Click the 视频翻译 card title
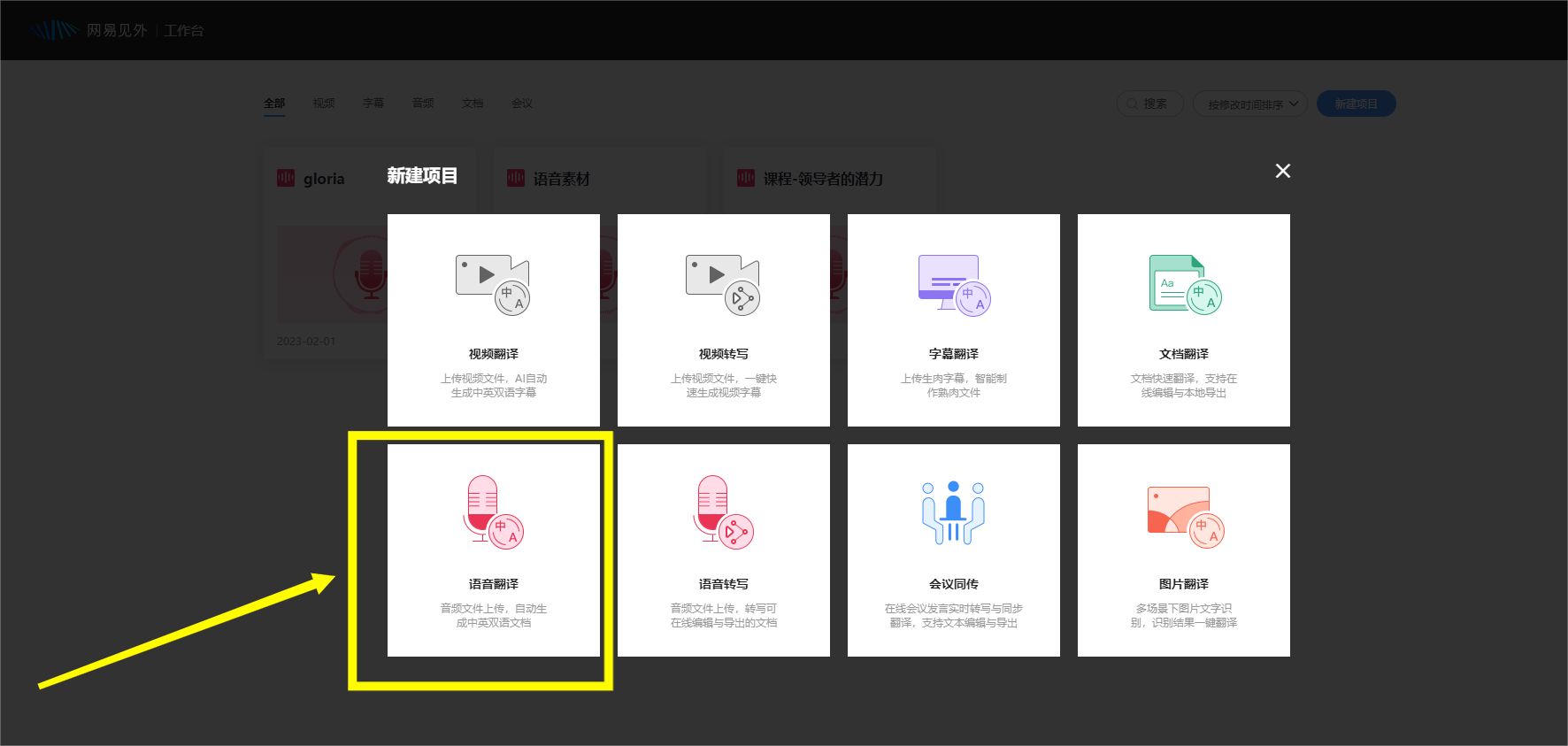The image size is (1568, 746). pyautogui.click(x=494, y=354)
